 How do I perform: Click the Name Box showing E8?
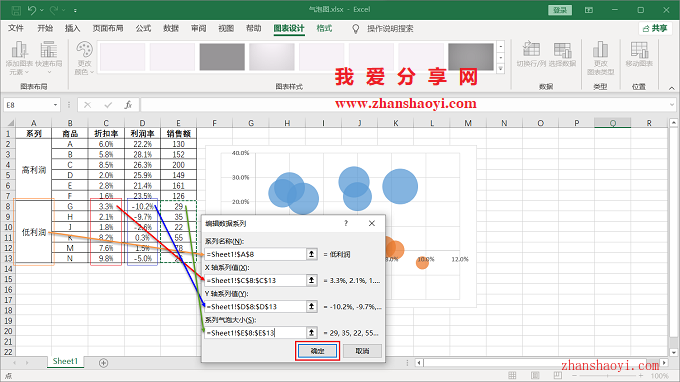(x=28, y=105)
